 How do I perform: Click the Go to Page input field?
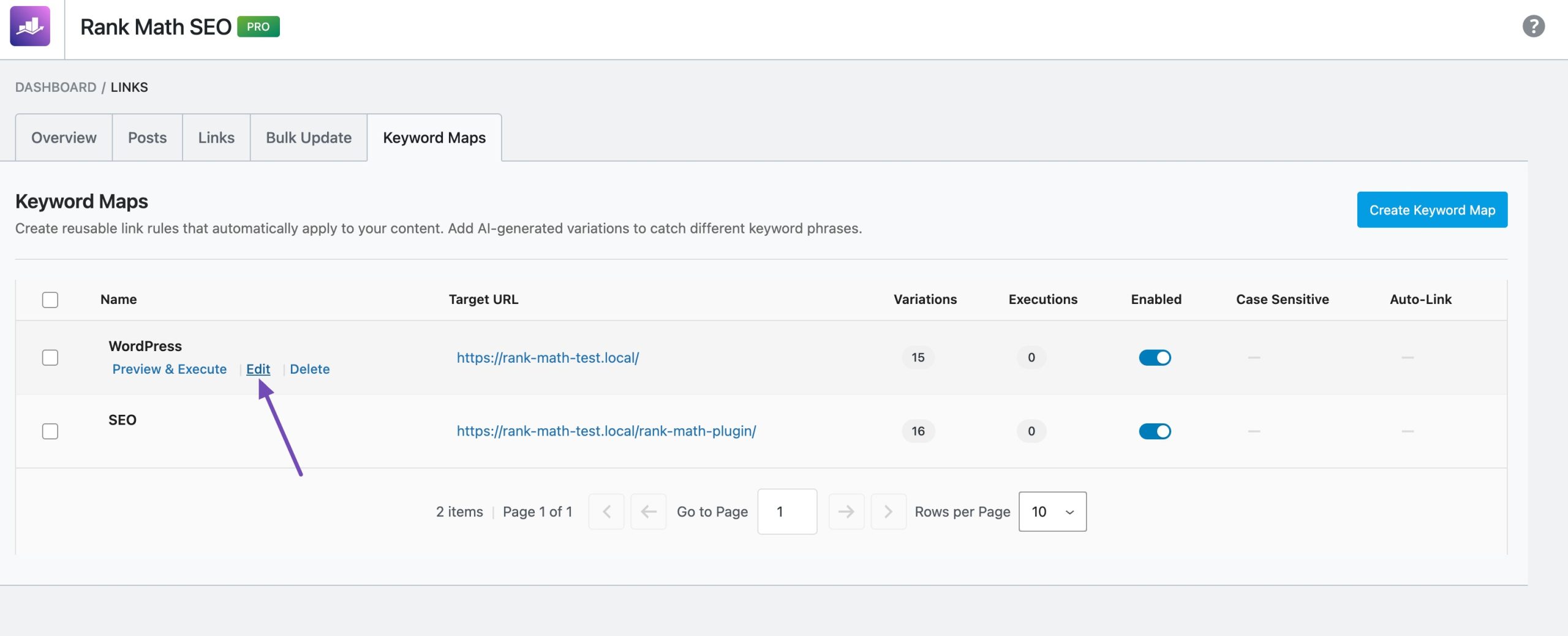787,512
